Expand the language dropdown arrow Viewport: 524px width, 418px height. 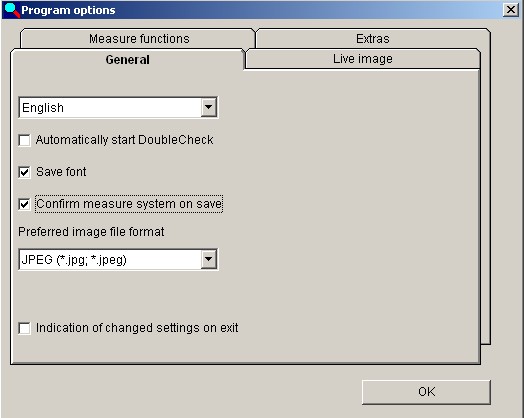[209, 107]
